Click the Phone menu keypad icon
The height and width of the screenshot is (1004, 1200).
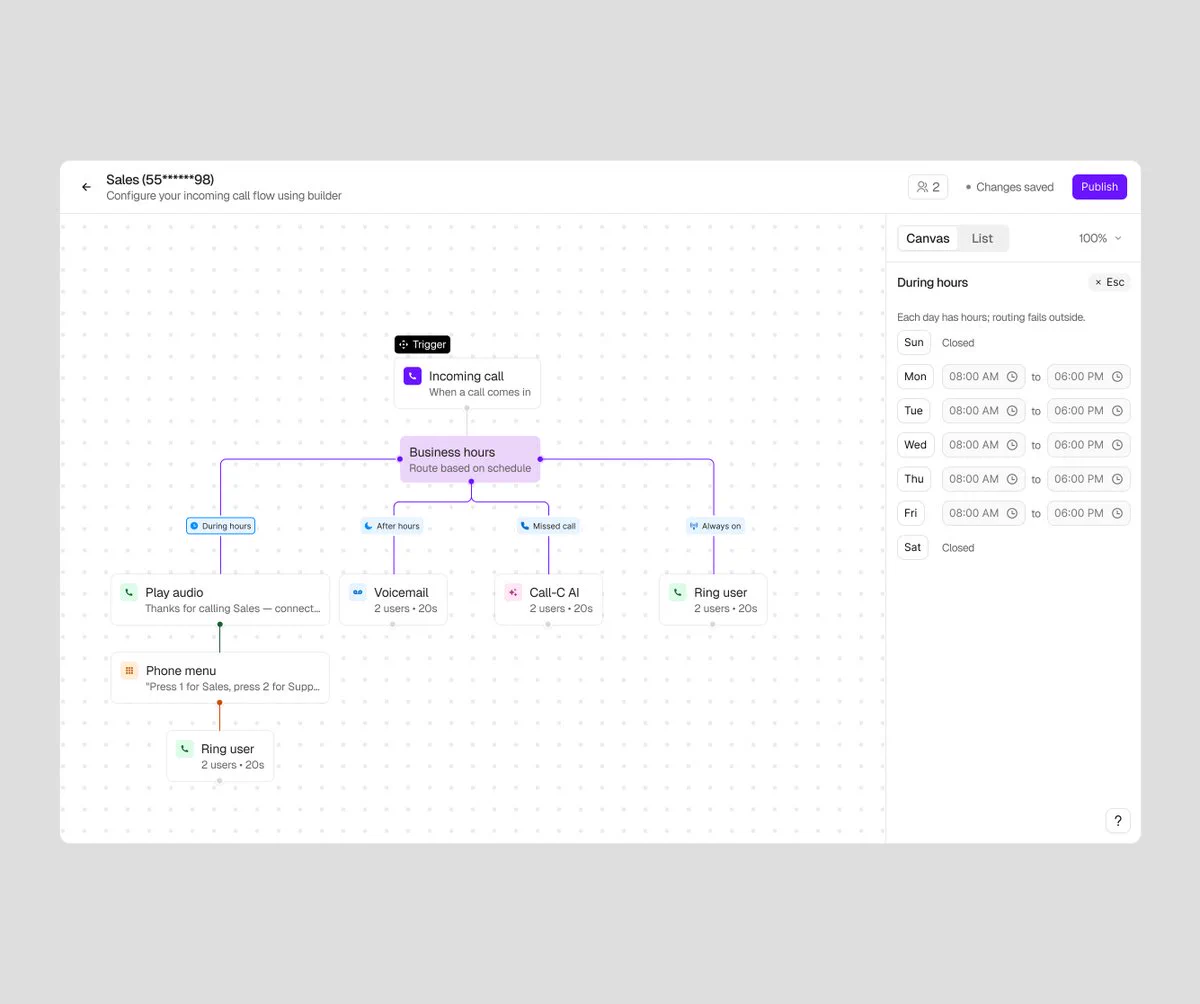coord(129,670)
